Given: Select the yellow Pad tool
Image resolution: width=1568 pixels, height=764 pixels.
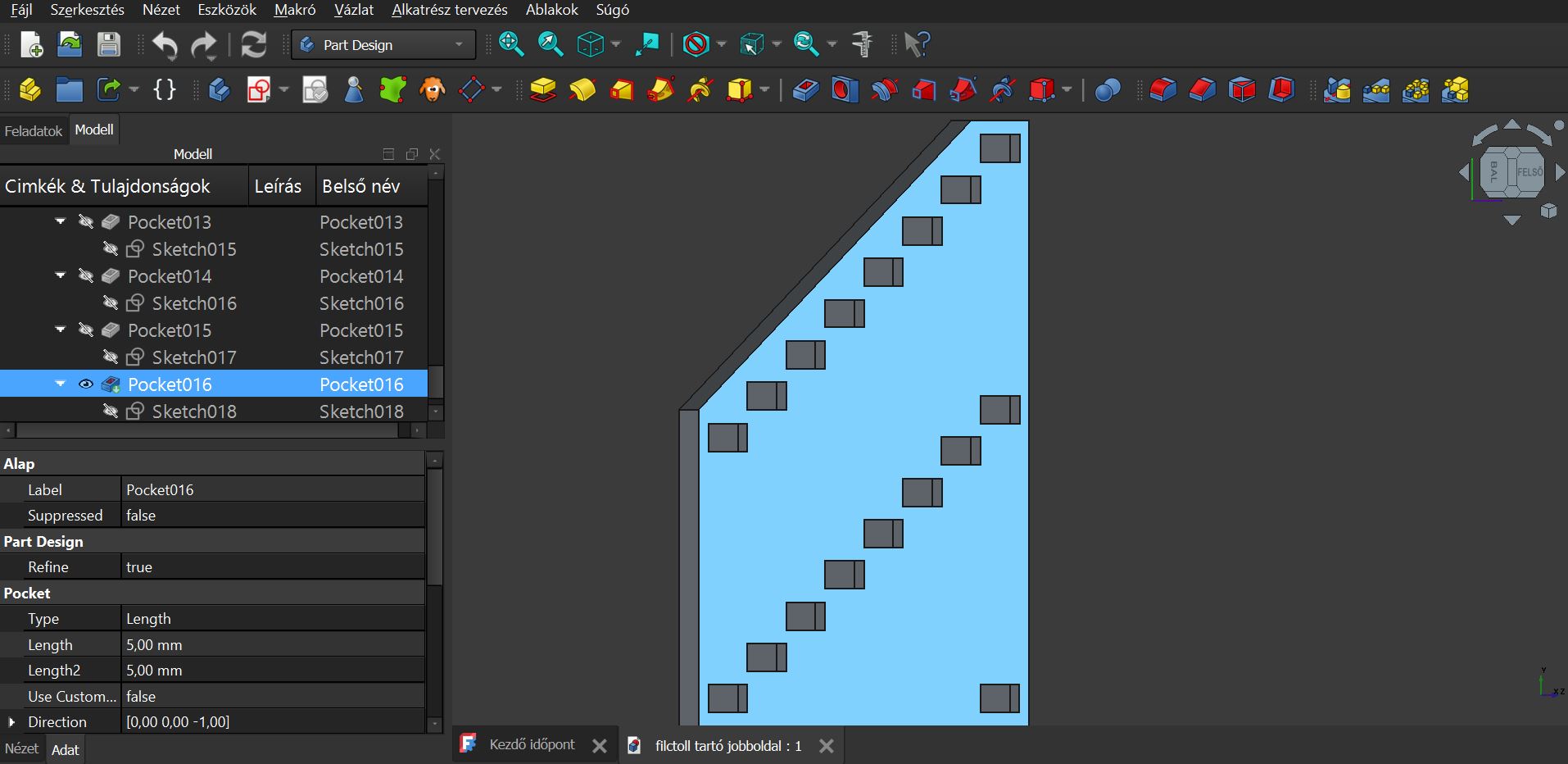Looking at the screenshot, I should pos(543,89).
